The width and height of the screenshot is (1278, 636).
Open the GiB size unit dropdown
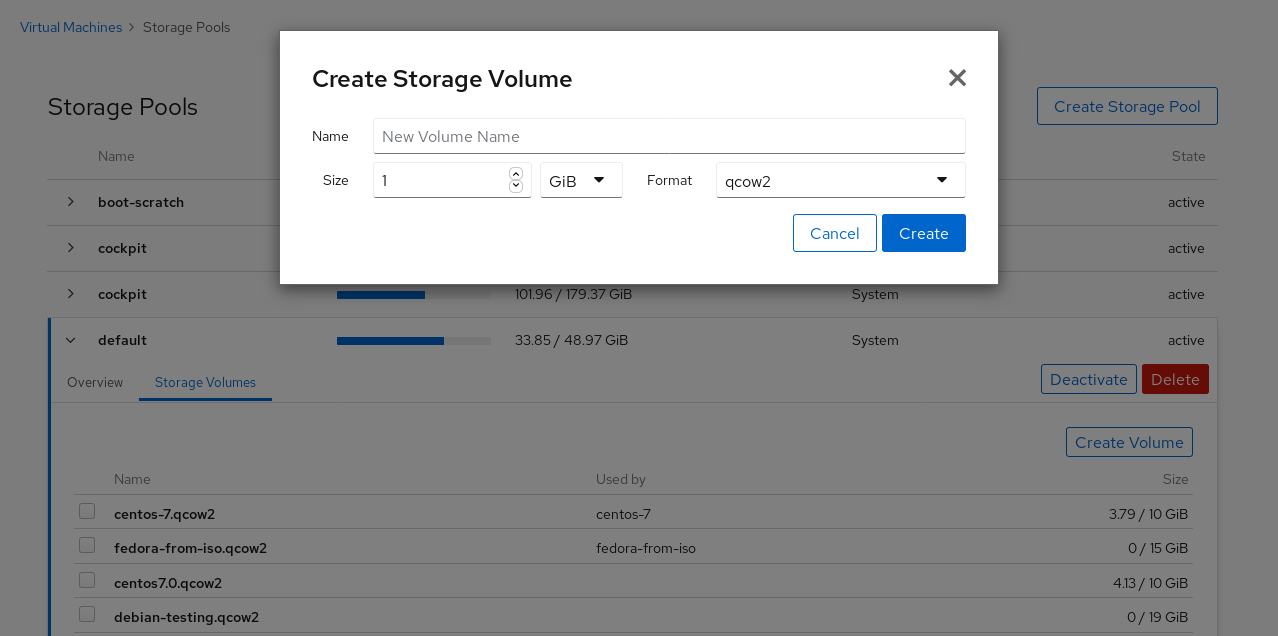coord(581,181)
